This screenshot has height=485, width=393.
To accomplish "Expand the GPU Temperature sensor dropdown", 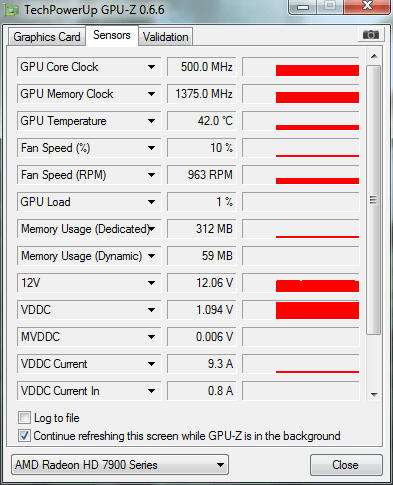I will [151, 121].
